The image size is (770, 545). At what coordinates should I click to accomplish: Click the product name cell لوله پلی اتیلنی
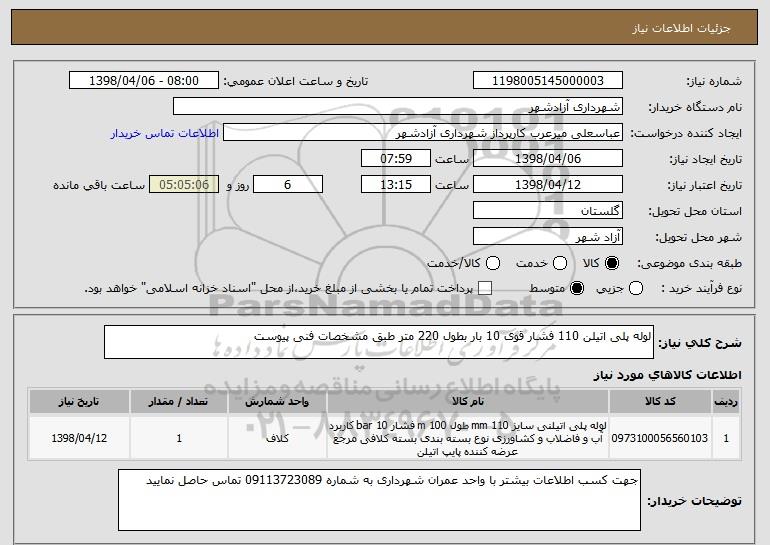(x=468, y=438)
